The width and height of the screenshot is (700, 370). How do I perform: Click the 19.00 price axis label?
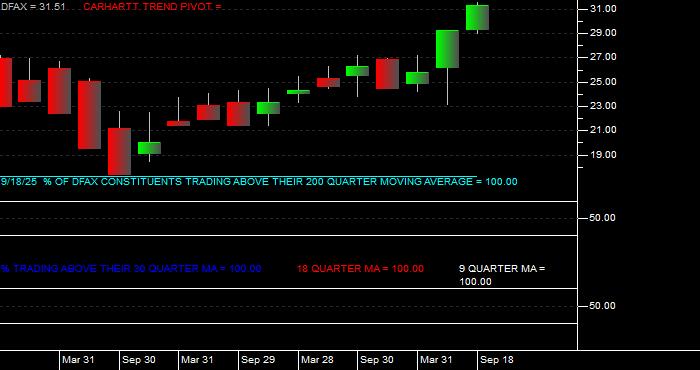click(603, 155)
